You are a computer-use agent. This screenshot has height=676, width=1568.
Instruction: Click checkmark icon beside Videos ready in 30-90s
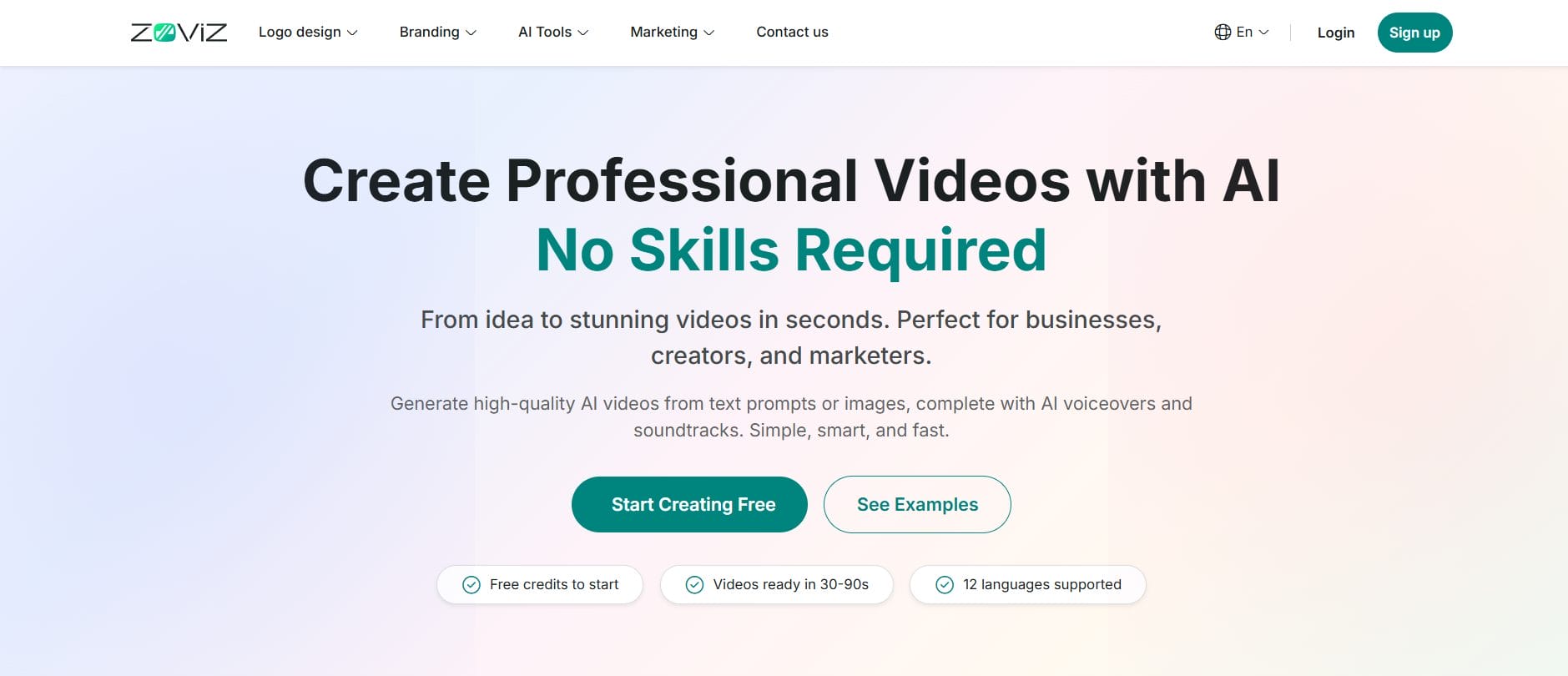[x=694, y=585]
